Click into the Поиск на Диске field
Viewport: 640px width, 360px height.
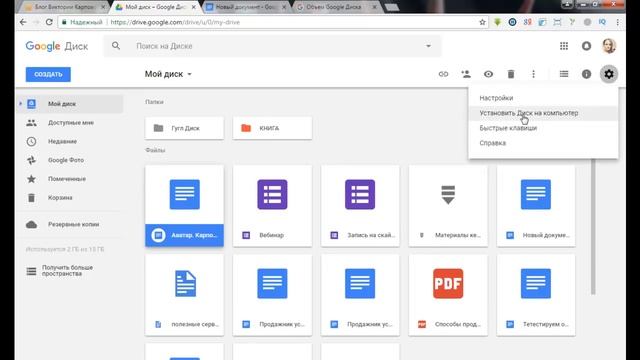(272, 46)
